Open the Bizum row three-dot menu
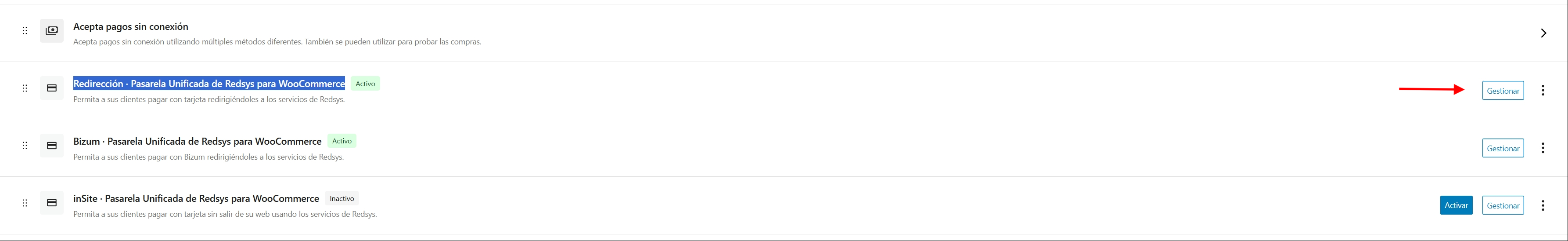Image resolution: width=1568 pixels, height=241 pixels. 1543,148
